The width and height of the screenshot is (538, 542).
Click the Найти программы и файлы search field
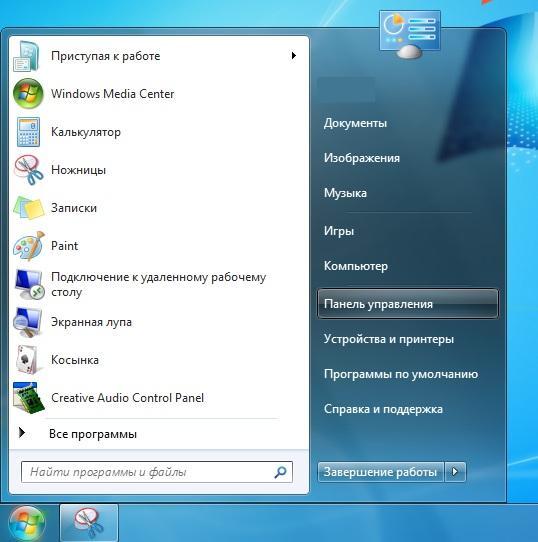click(x=157, y=471)
